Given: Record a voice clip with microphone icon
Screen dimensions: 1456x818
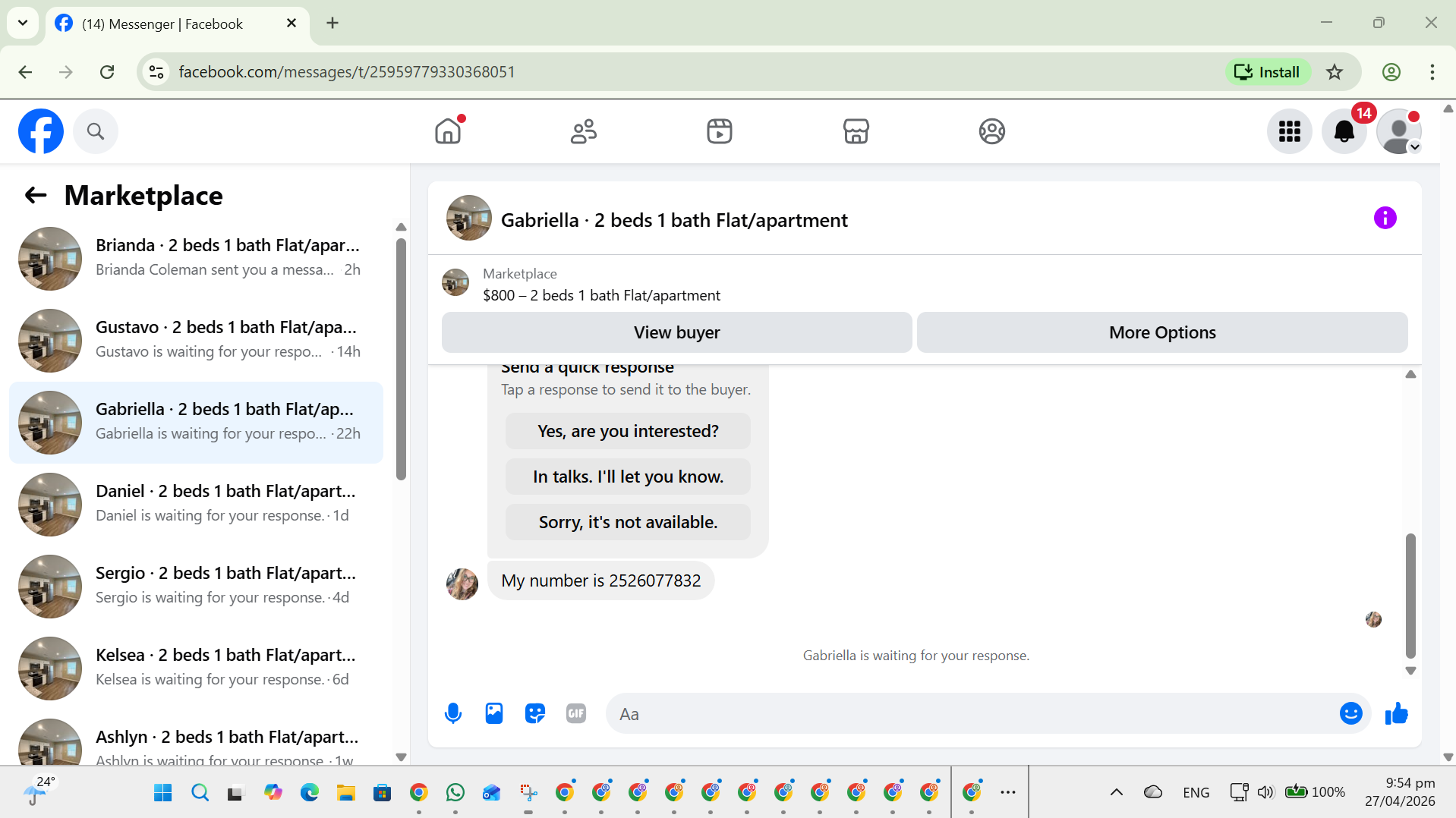Looking at the screenshot, I should [453, 713].
